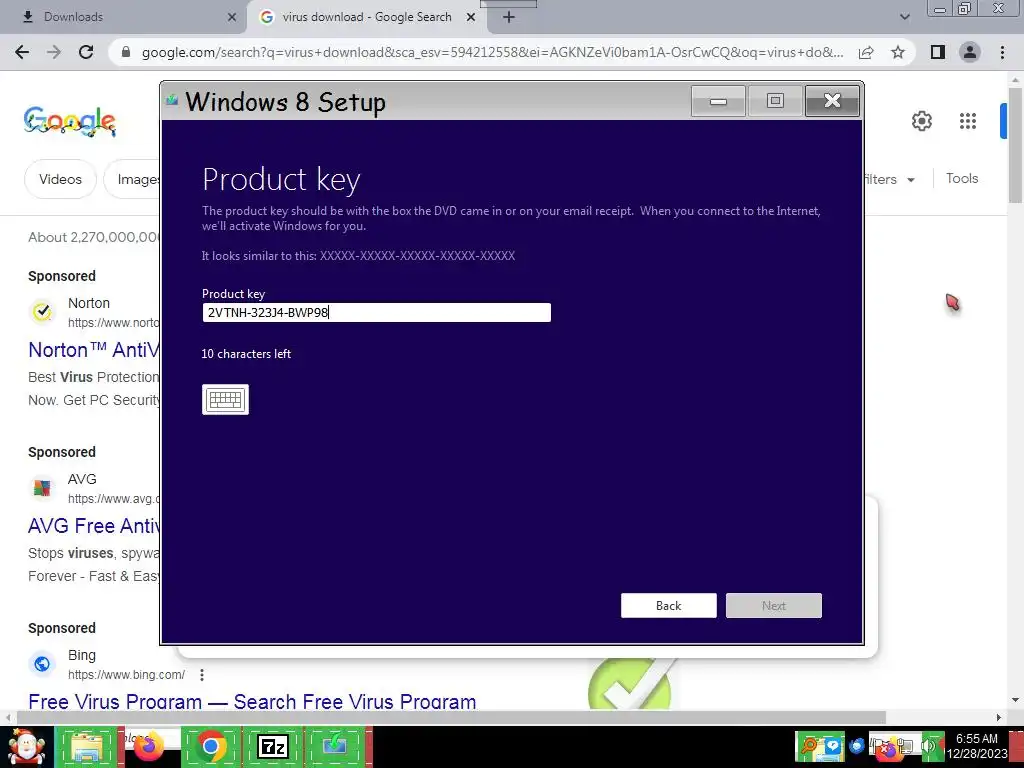Click the Google holiday logo
This screenshot has height=768, width=1024.
click(x=70, y=121)
